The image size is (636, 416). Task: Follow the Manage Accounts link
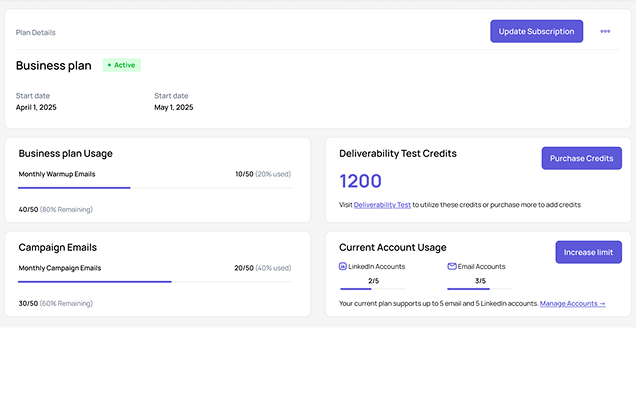(572, 302)
